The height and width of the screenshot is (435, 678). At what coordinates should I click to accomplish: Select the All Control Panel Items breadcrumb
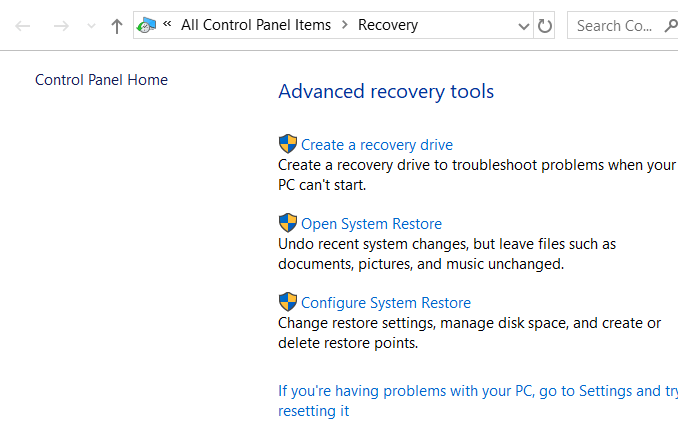tap(255, 25)
